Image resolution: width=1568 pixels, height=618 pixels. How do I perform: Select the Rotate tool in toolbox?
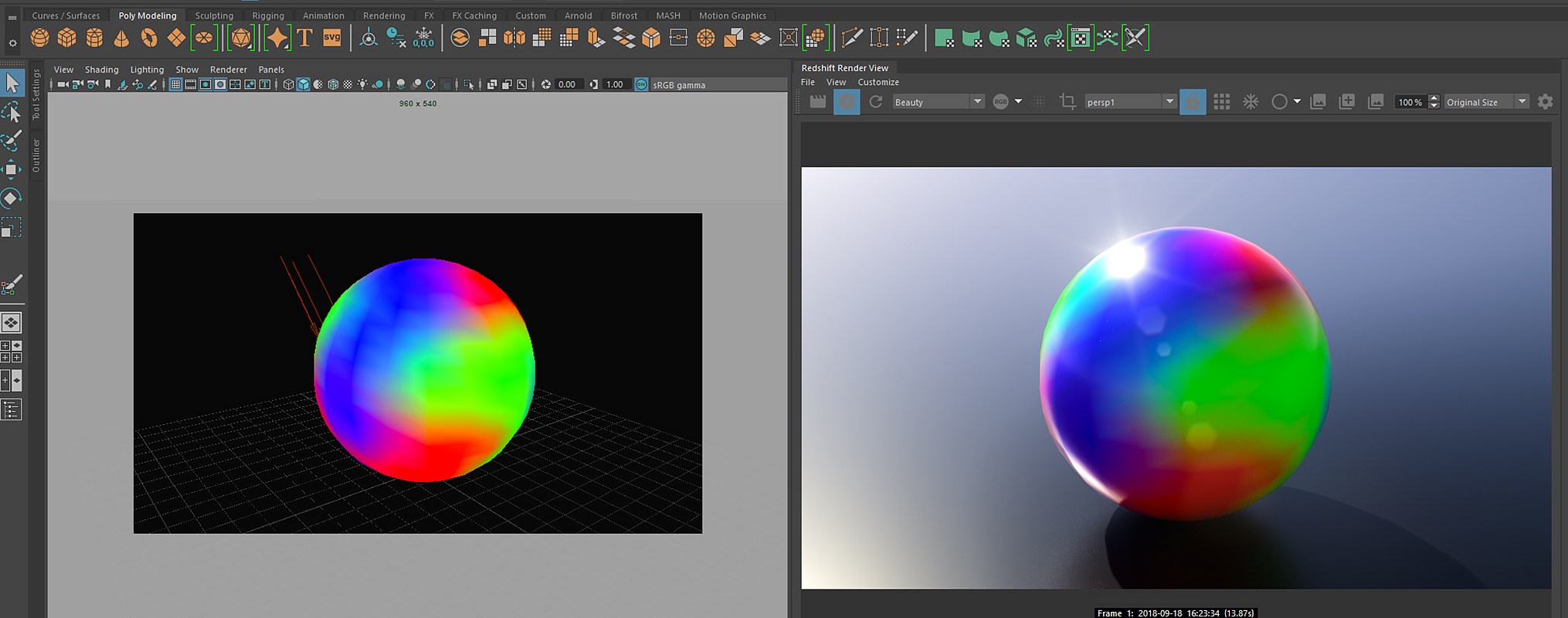pyautogui.click(x=12, y=199)
